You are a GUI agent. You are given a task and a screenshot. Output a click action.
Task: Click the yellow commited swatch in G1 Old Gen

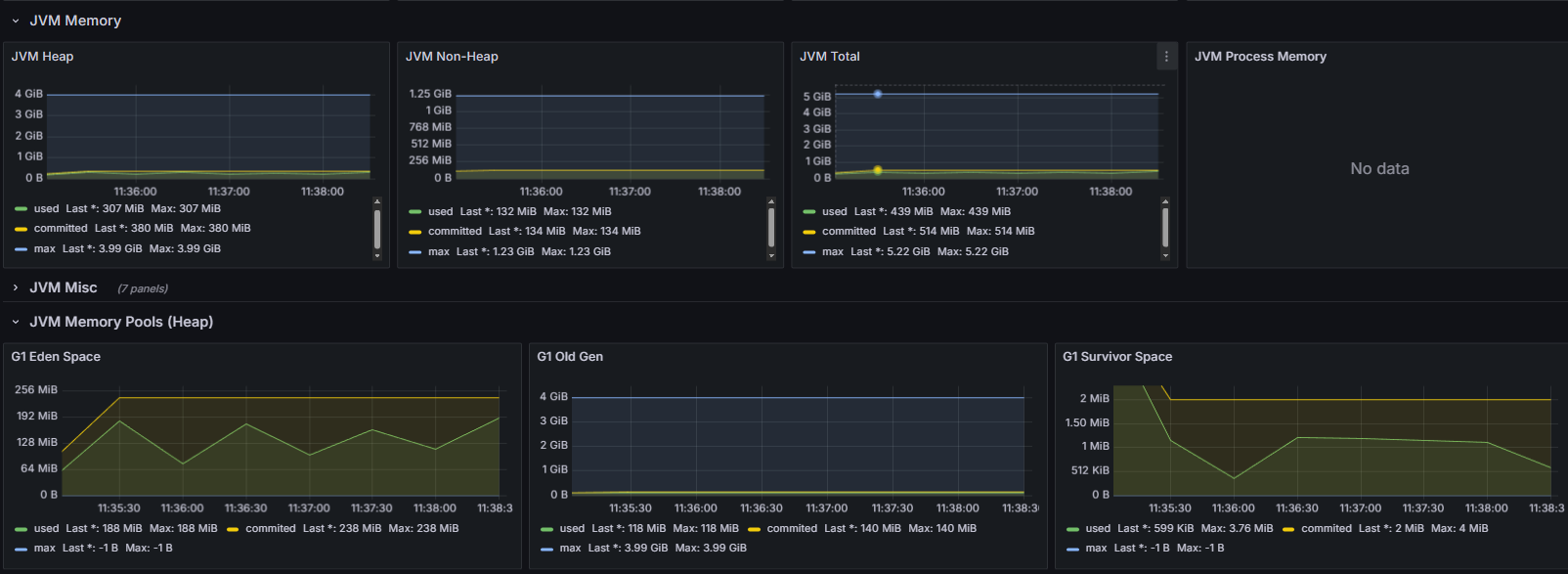[754, 528]
